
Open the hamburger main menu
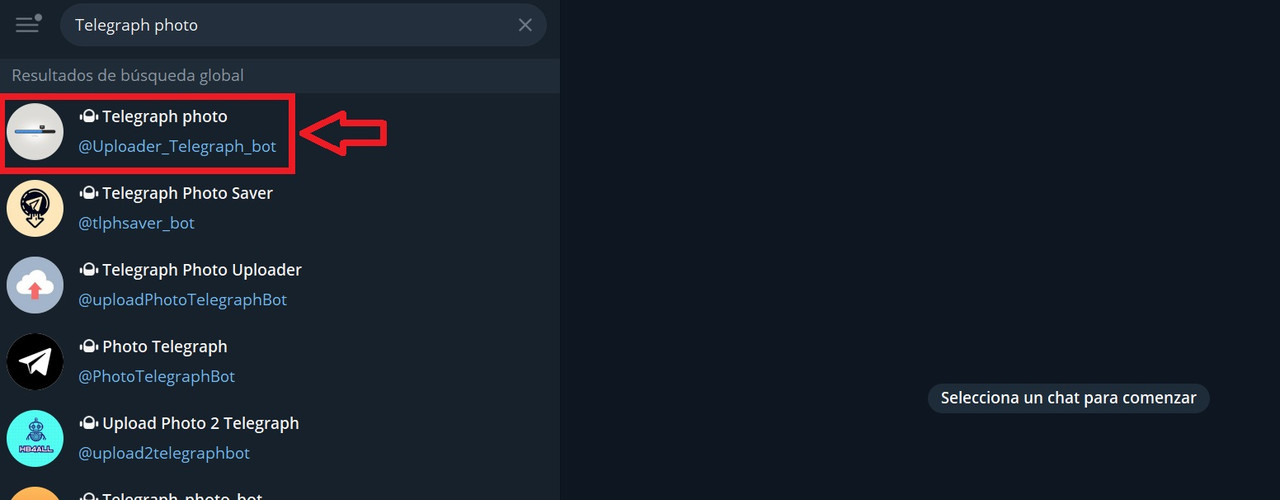pyautogui.click(x=28, y=25)
